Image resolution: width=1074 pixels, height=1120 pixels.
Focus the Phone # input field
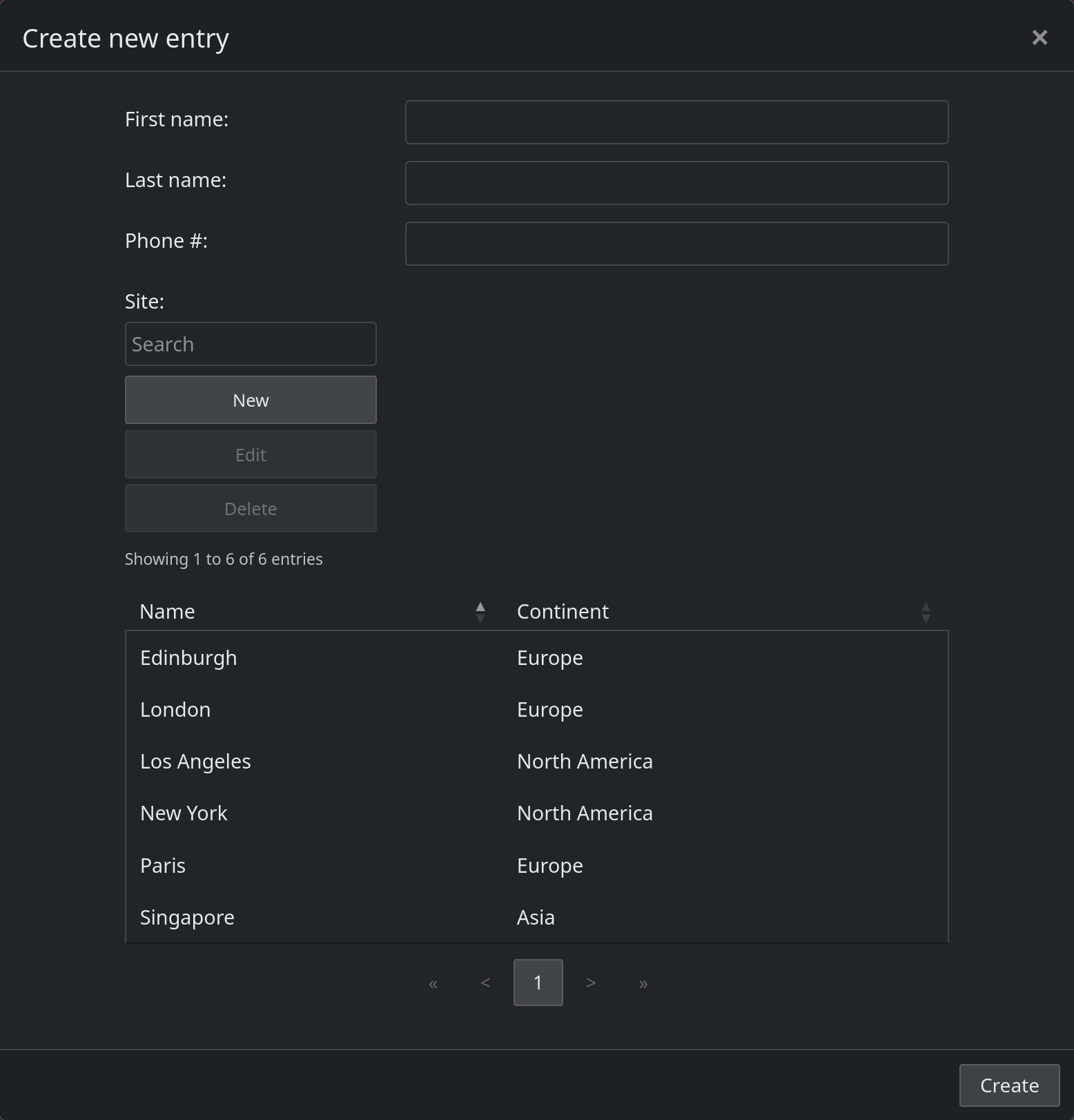676,244
